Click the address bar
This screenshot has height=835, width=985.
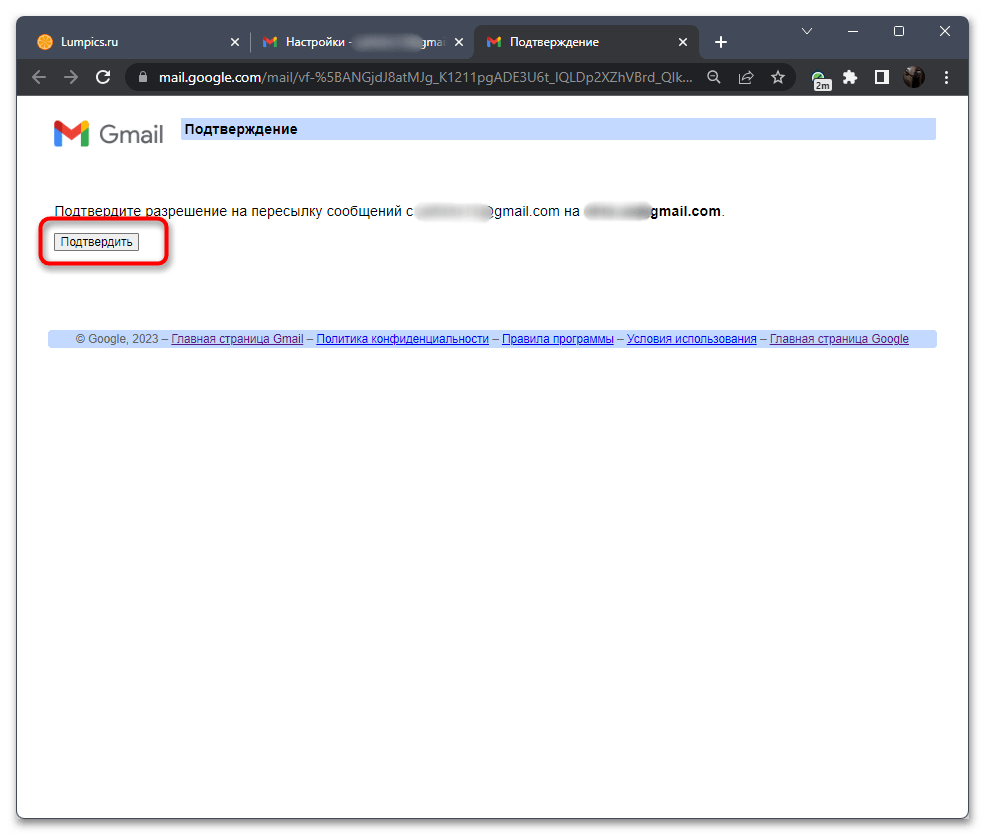(420, 77)
